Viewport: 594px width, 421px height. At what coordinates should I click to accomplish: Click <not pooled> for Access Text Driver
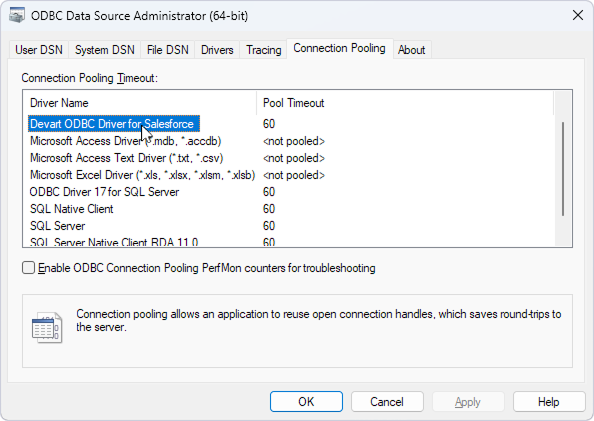coord(294,158)
